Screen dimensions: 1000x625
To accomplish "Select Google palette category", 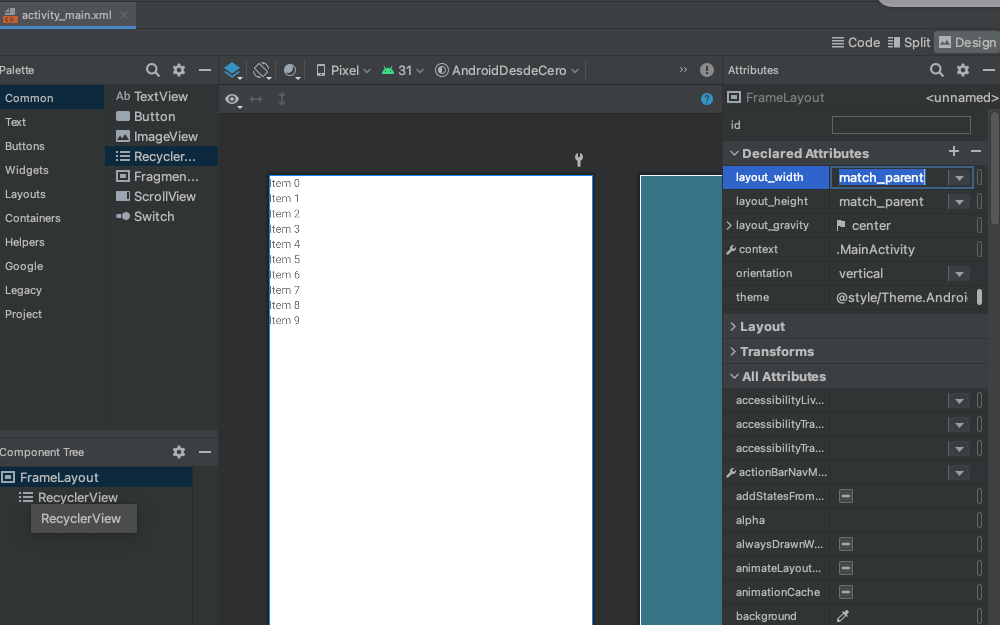I will point(24,266).
